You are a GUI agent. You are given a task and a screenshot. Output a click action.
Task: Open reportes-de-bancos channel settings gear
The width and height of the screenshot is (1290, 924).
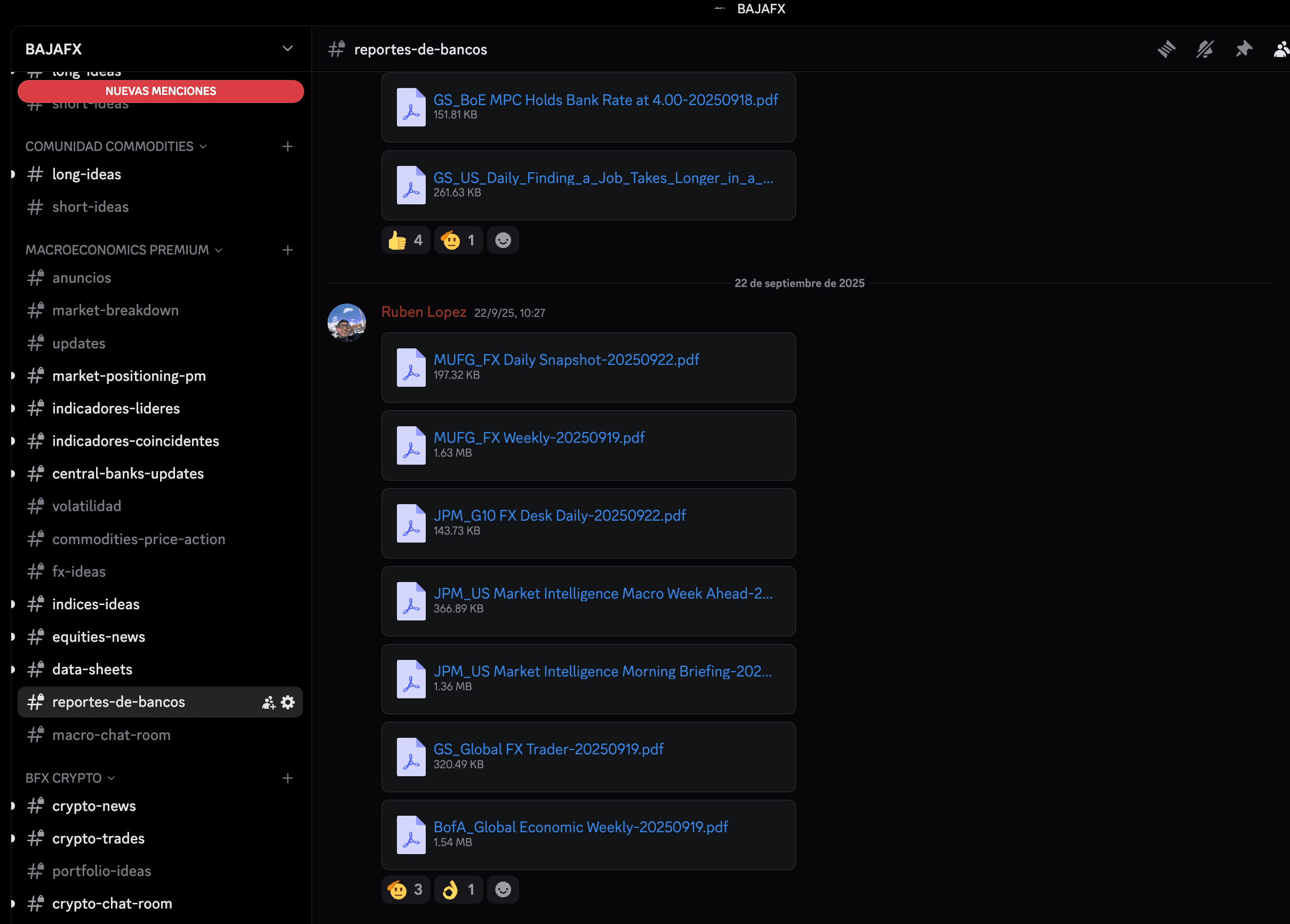click(289, 702)
